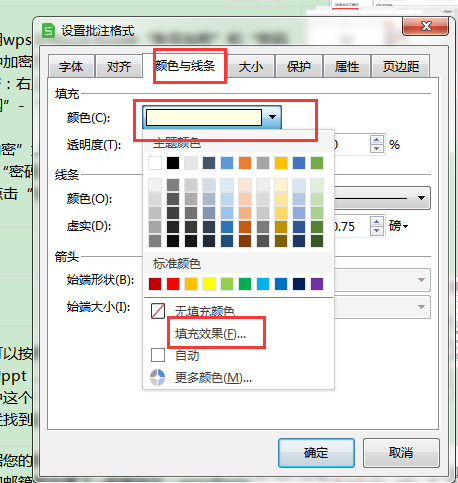Click the No Fill Color slash icon
Viewport: 458px width, 483px height.
[158, 311]
